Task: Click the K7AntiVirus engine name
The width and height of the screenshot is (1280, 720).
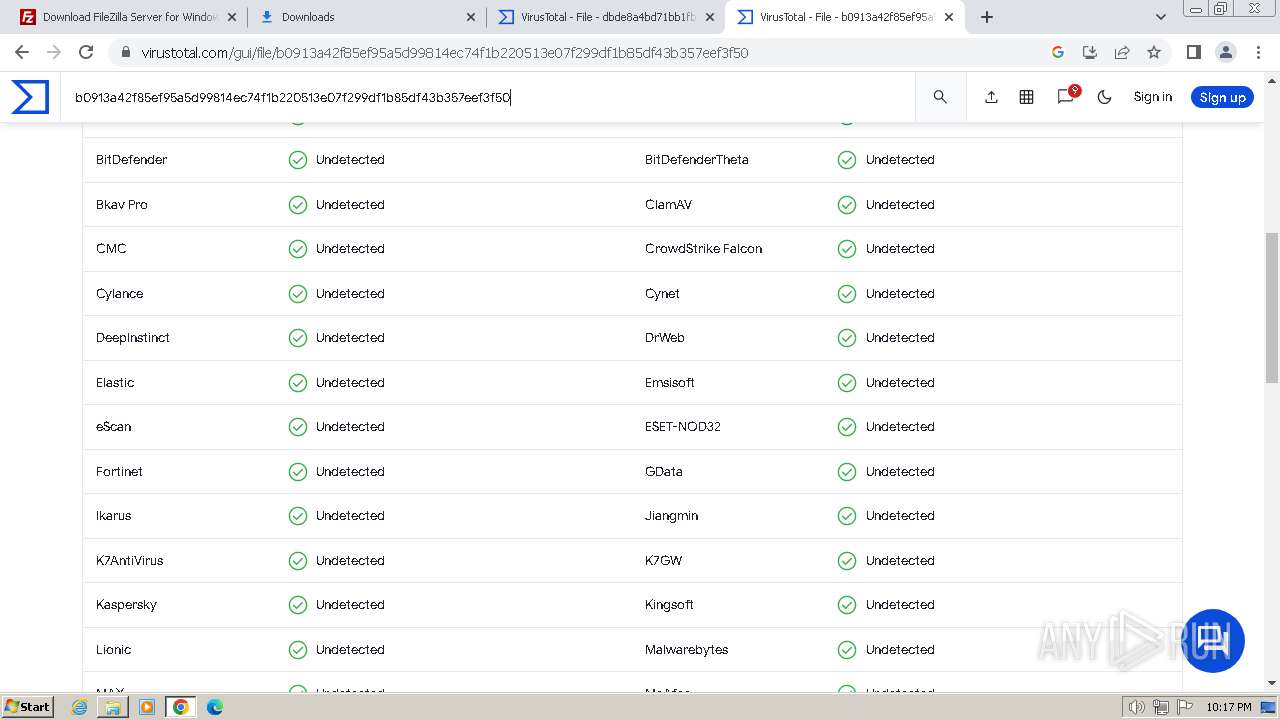Action: tap(129, 561)
